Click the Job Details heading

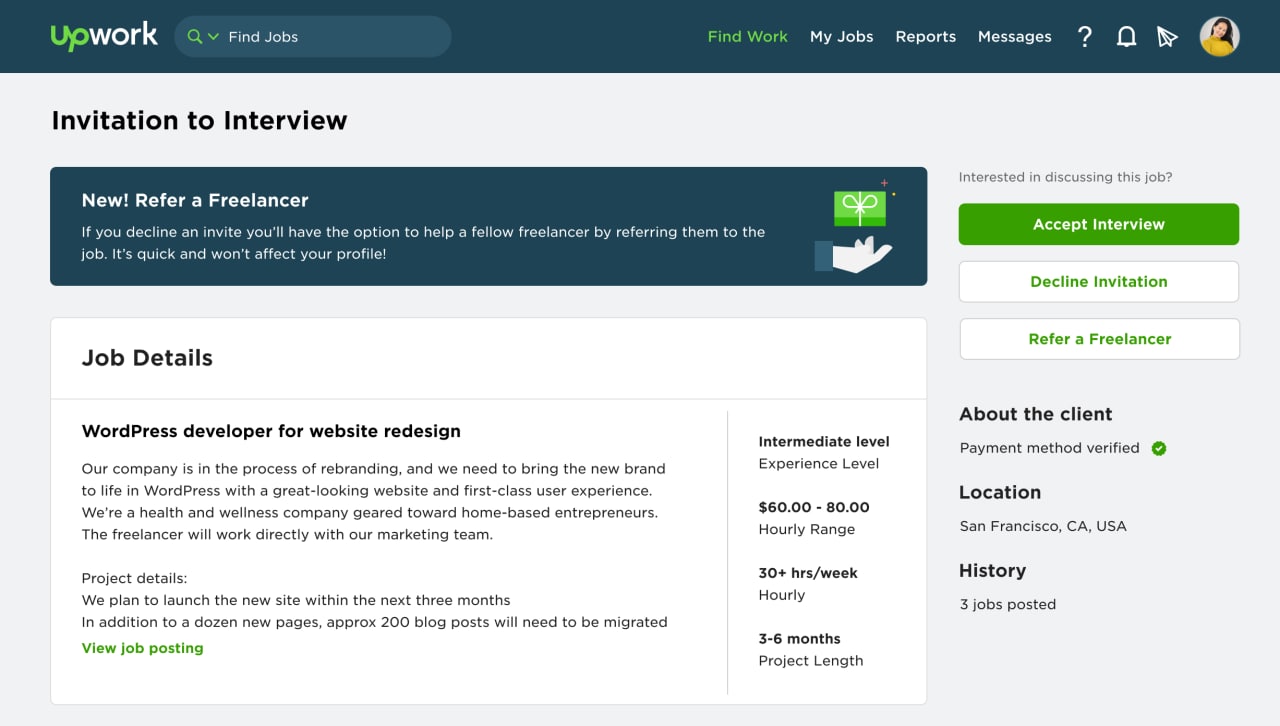click(147, 358)
